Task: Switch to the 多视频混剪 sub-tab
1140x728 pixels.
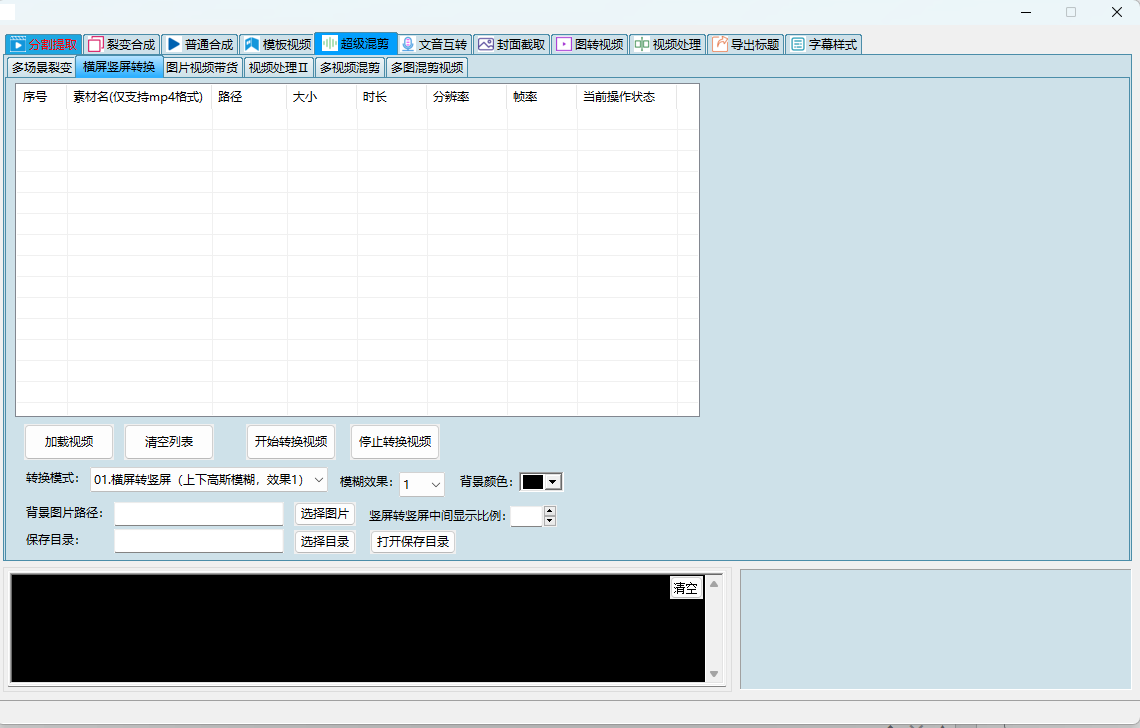Action: [x=350, y=68]
